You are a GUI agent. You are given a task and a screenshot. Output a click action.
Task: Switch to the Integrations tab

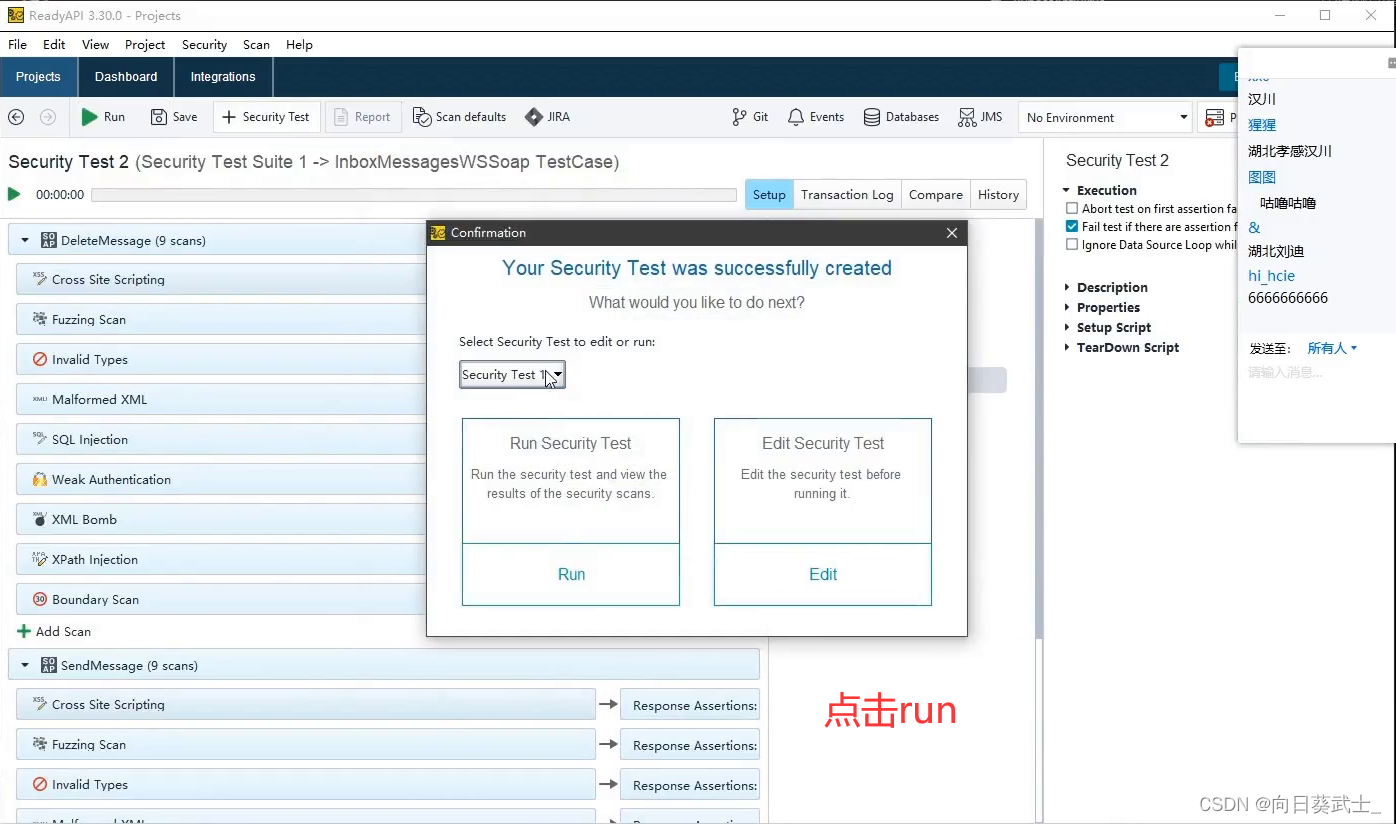pyautogui.click(x=223, y=77)
